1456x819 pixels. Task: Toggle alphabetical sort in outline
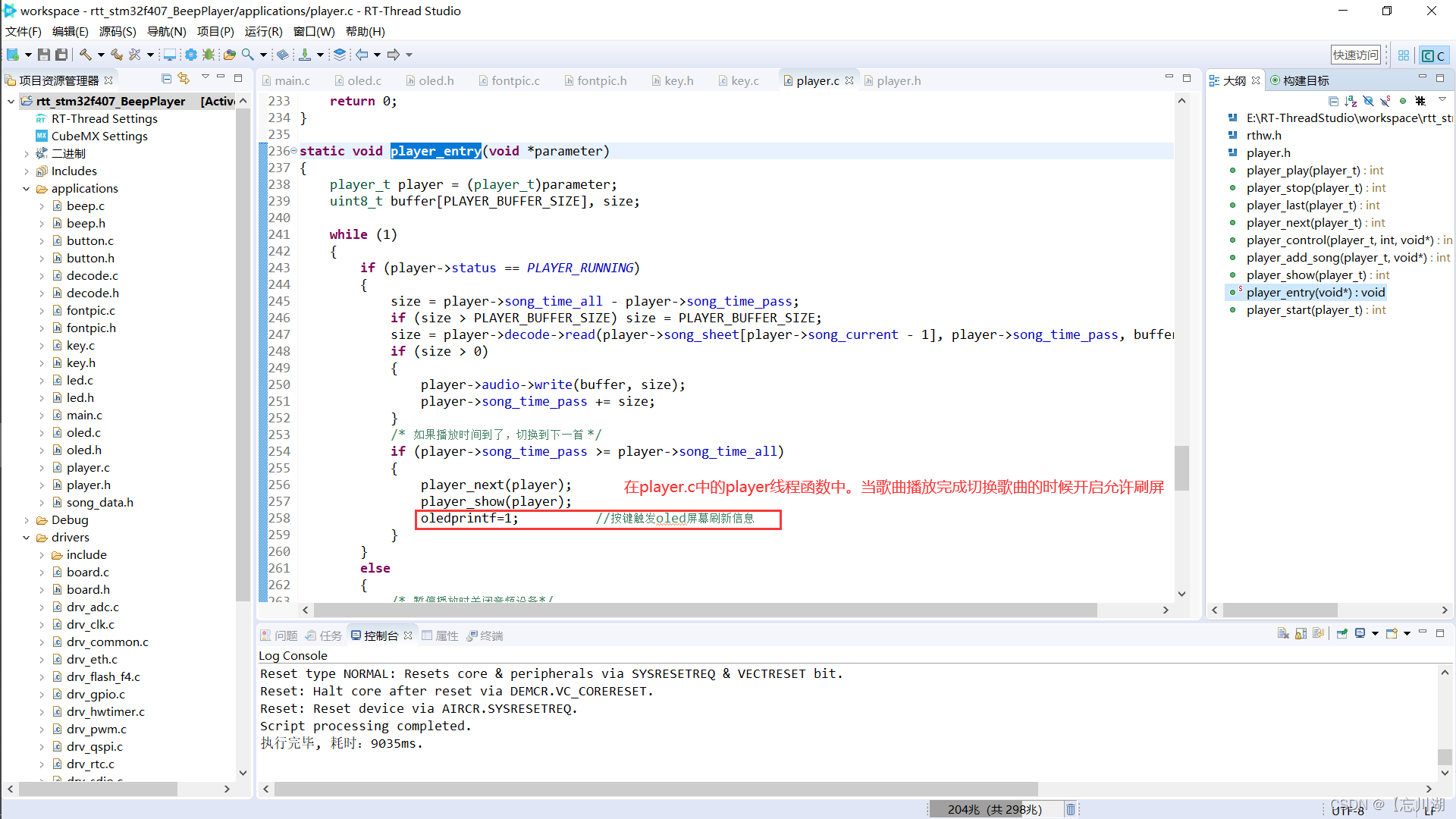tap(1351, 101)
